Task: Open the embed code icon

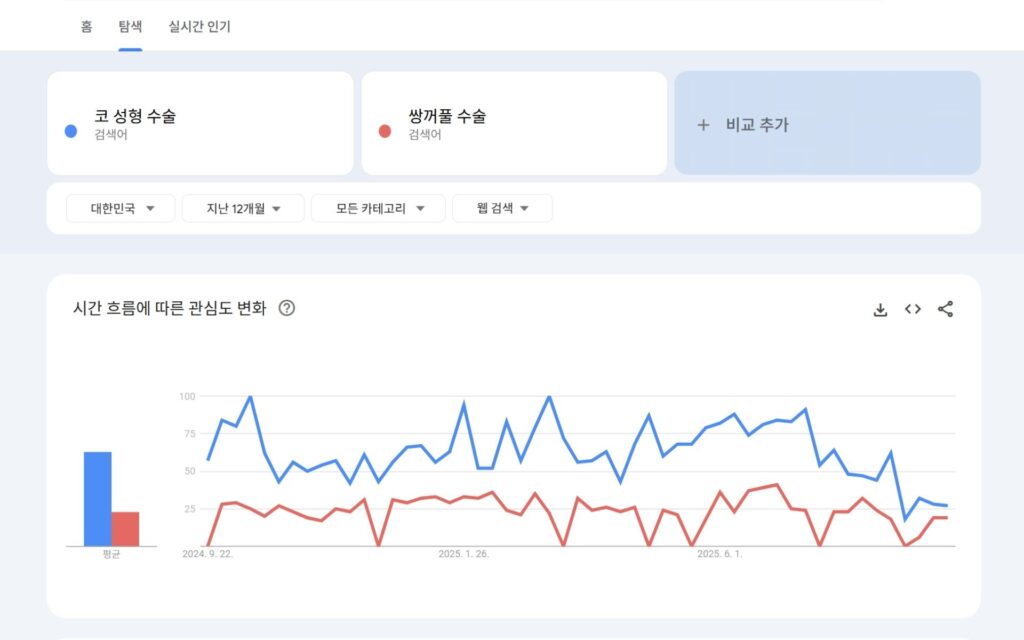Action: (x=912, y=309)
